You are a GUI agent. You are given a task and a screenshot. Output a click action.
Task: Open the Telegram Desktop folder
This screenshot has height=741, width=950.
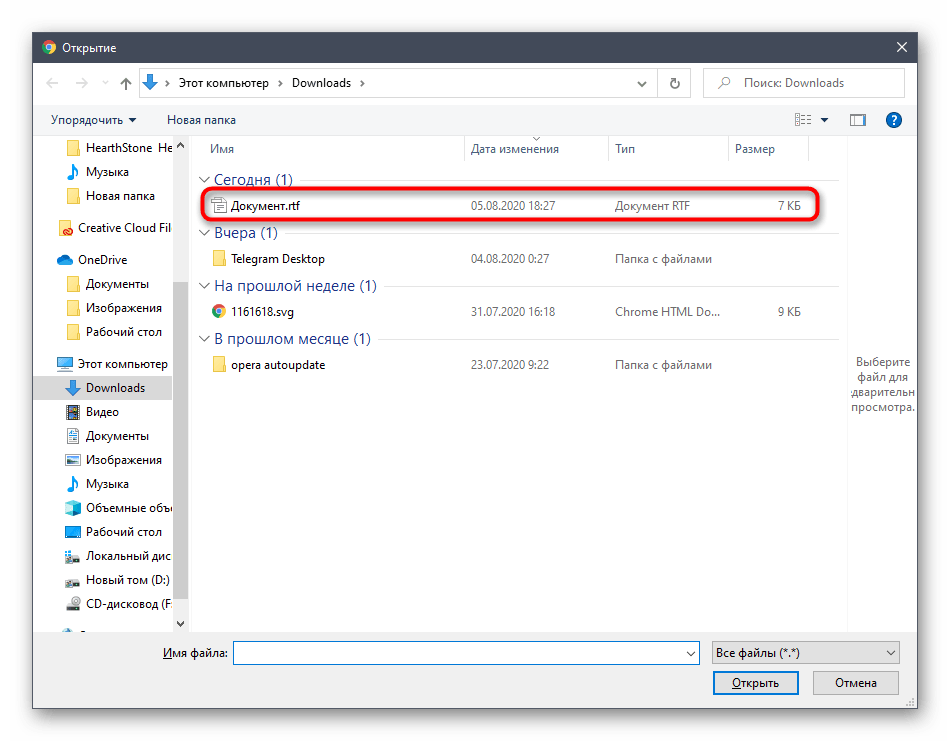coord(277,259)
